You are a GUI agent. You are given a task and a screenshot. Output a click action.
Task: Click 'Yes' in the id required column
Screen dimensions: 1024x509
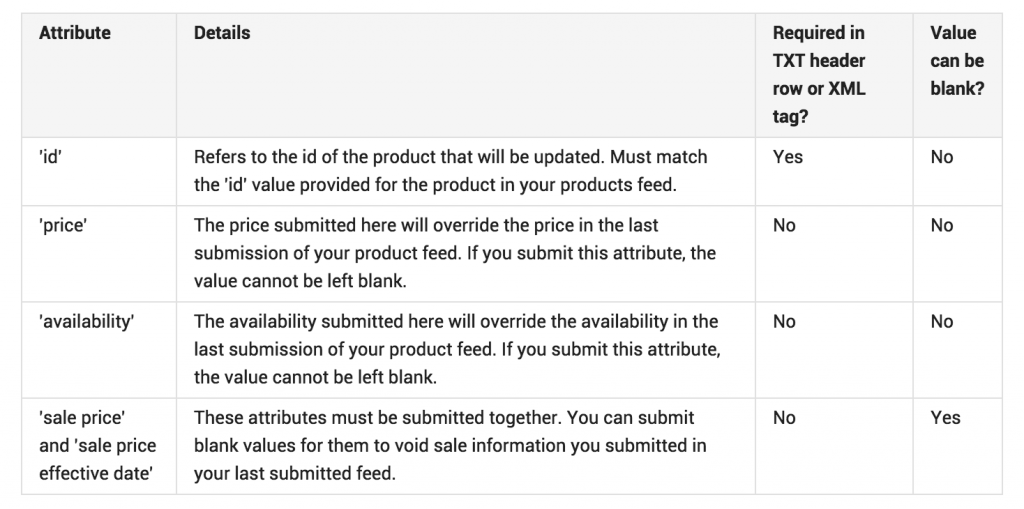pyautogui.click(x=788, y=157)
